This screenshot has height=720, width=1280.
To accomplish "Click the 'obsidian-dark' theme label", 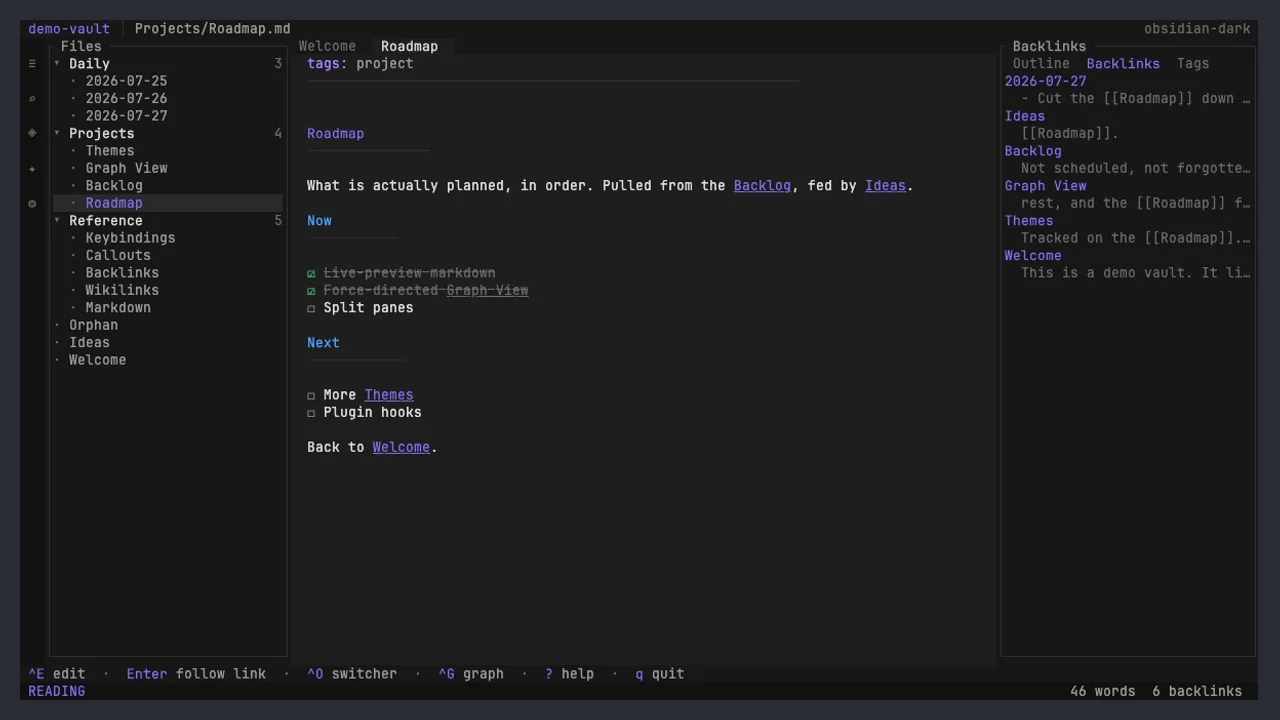I will (x=1197, y=29).
